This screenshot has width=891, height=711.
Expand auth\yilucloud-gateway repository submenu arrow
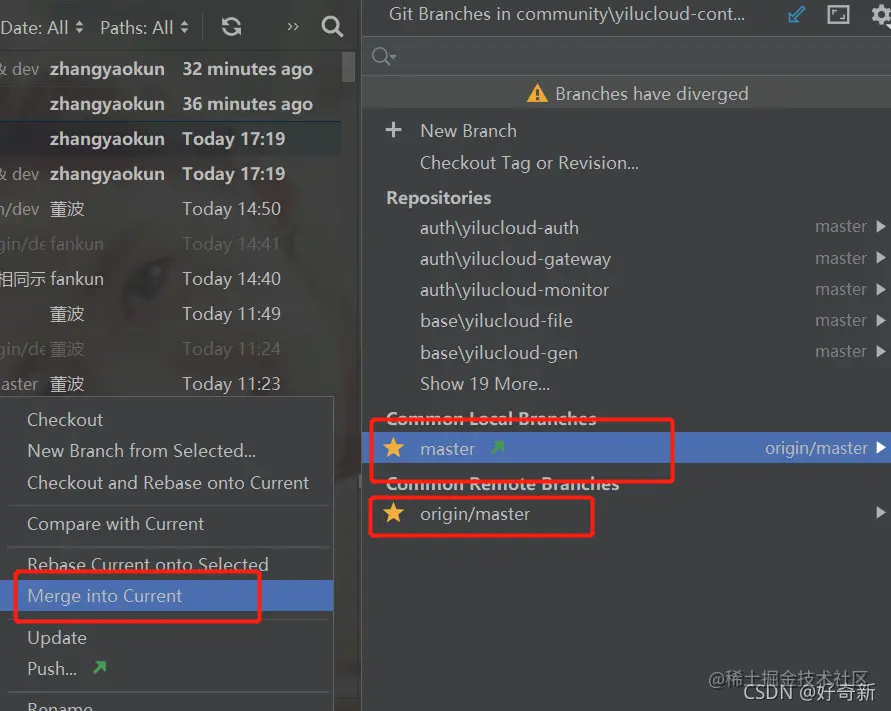pos(881,258)
